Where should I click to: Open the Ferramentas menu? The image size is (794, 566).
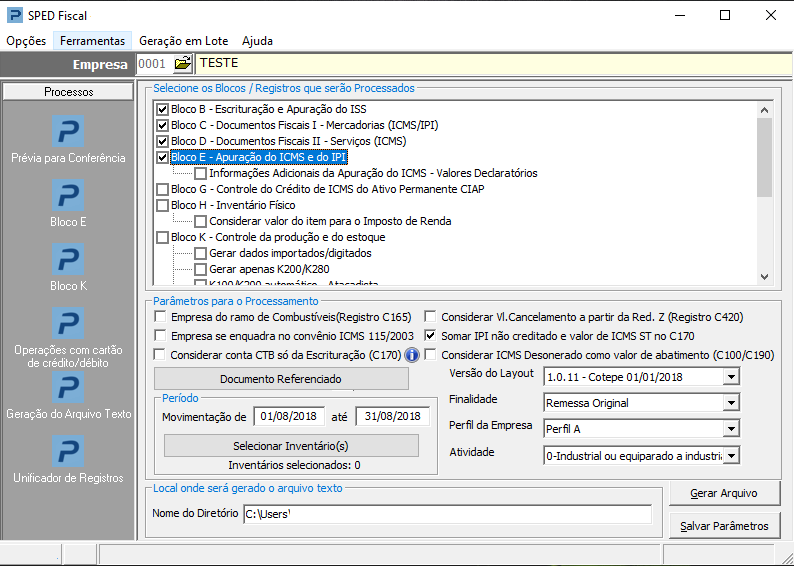tap(92, 41)
